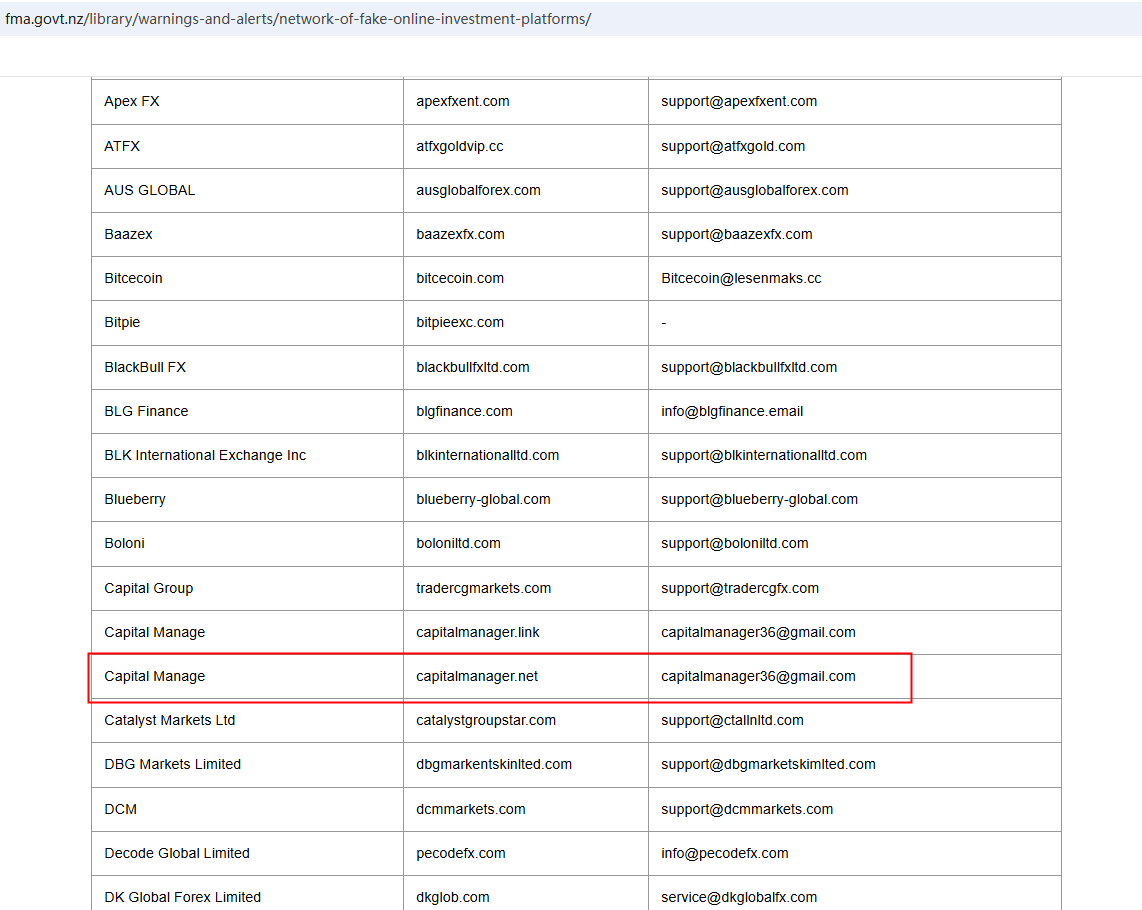Click 'info@blgfinance.email' email cell
The width and height of the screenshot is (1142, 910).
coord(854,412)
